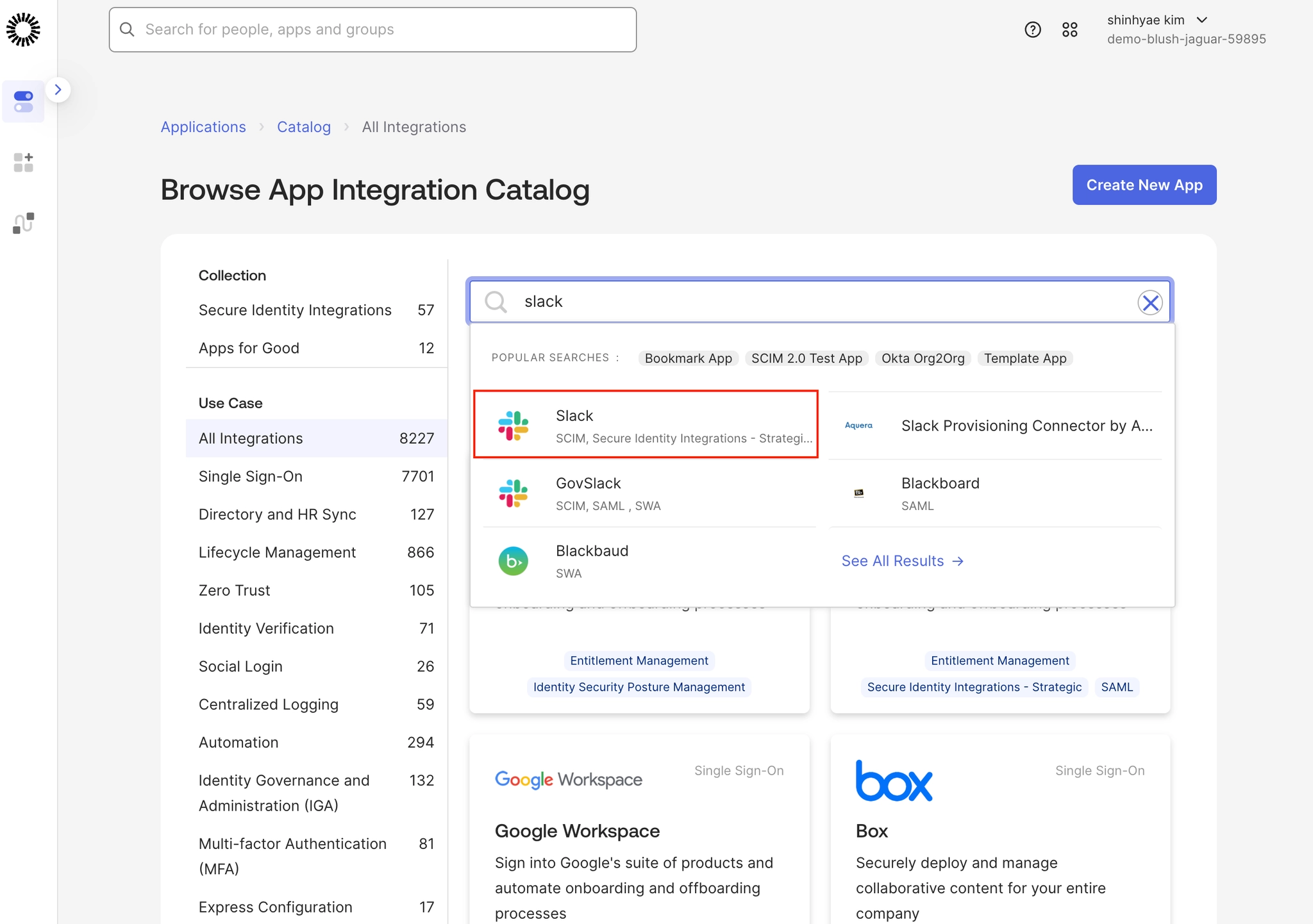Open See All Results link
1313x924 pixels.
902,561
